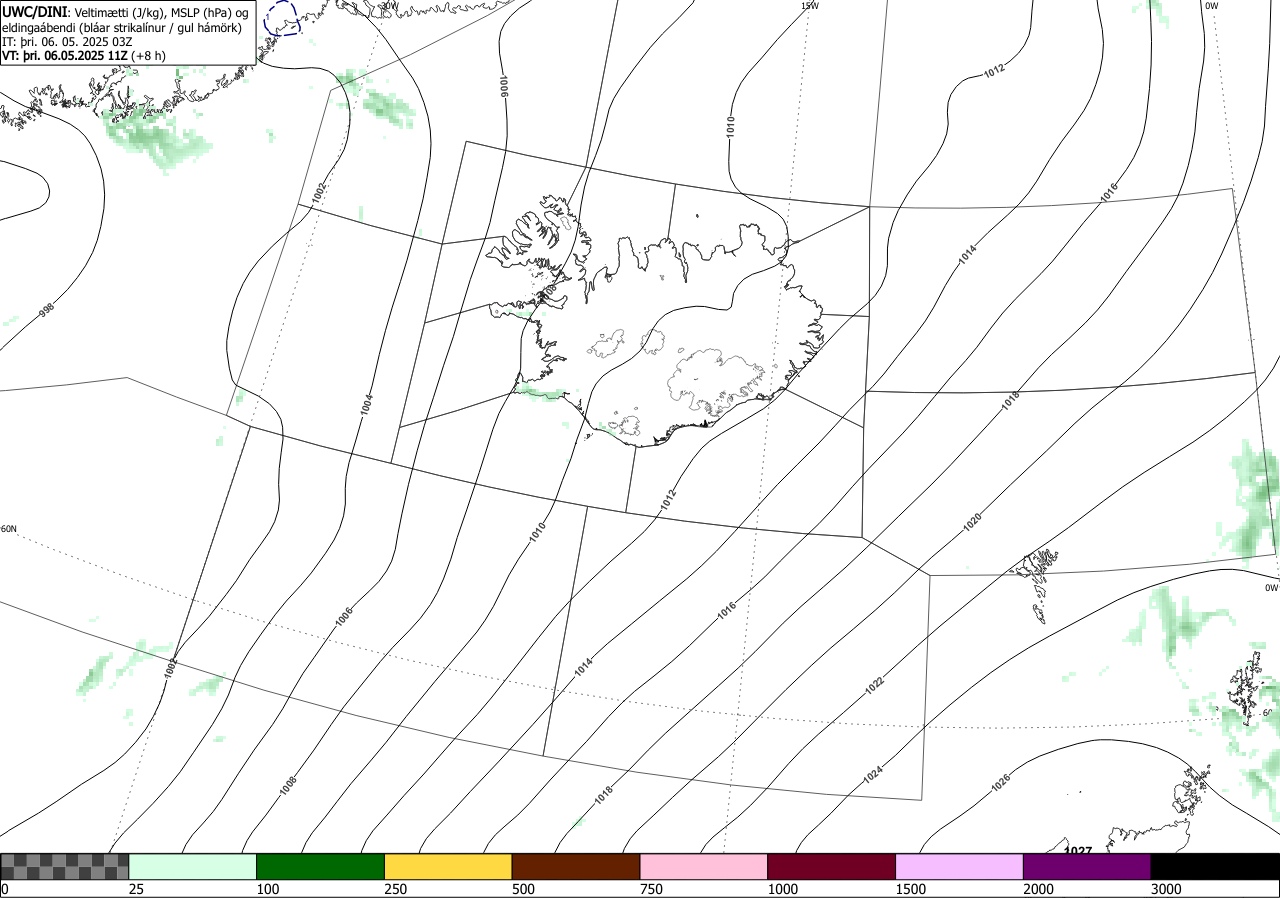Screen dimensions: 1280x898
Task: Click the legend value '3000'
Action: coord(1166,889)
